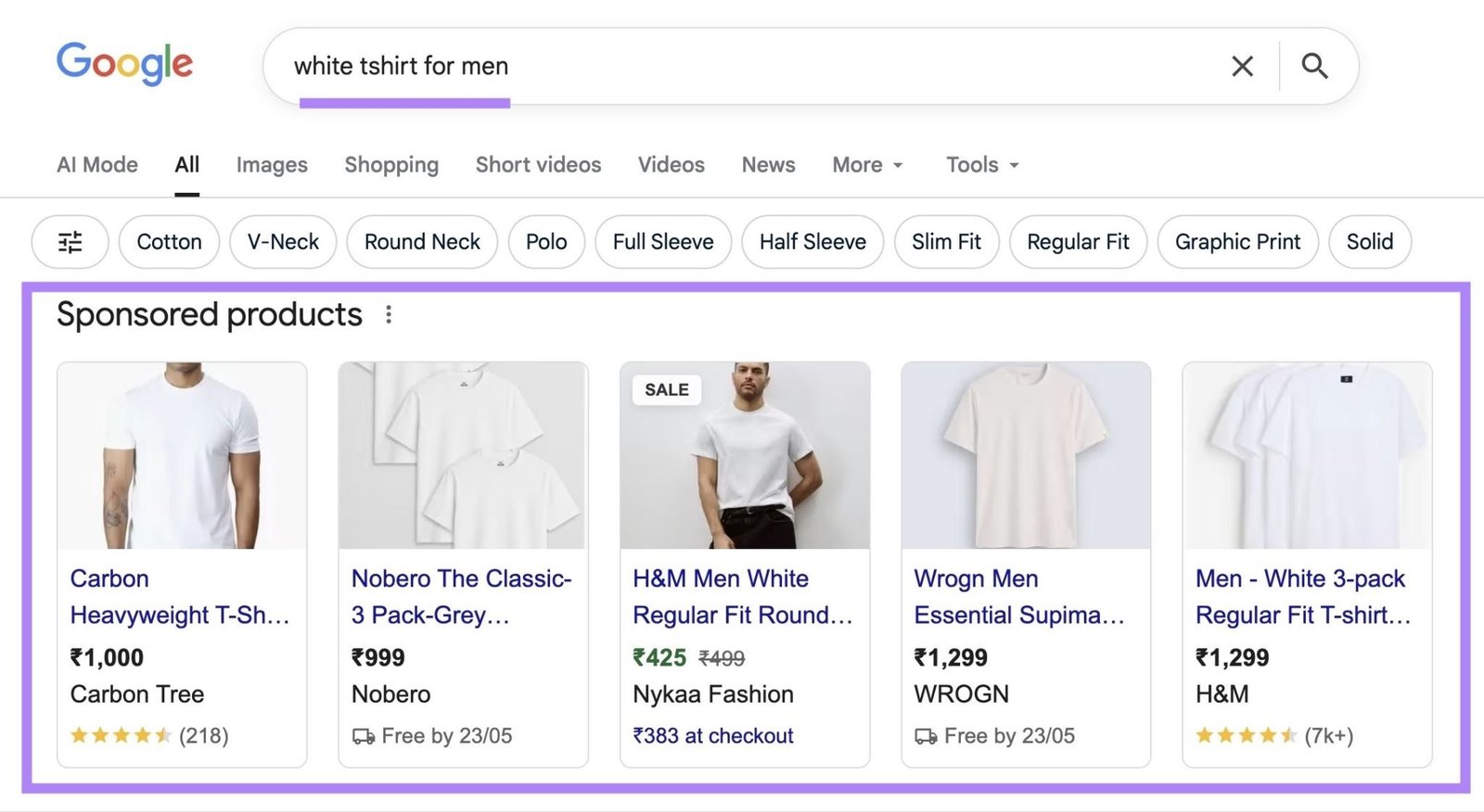The height and width of the screenshot is (812, 1484).
Task: Open the Images tab
Action: [272, 165]
